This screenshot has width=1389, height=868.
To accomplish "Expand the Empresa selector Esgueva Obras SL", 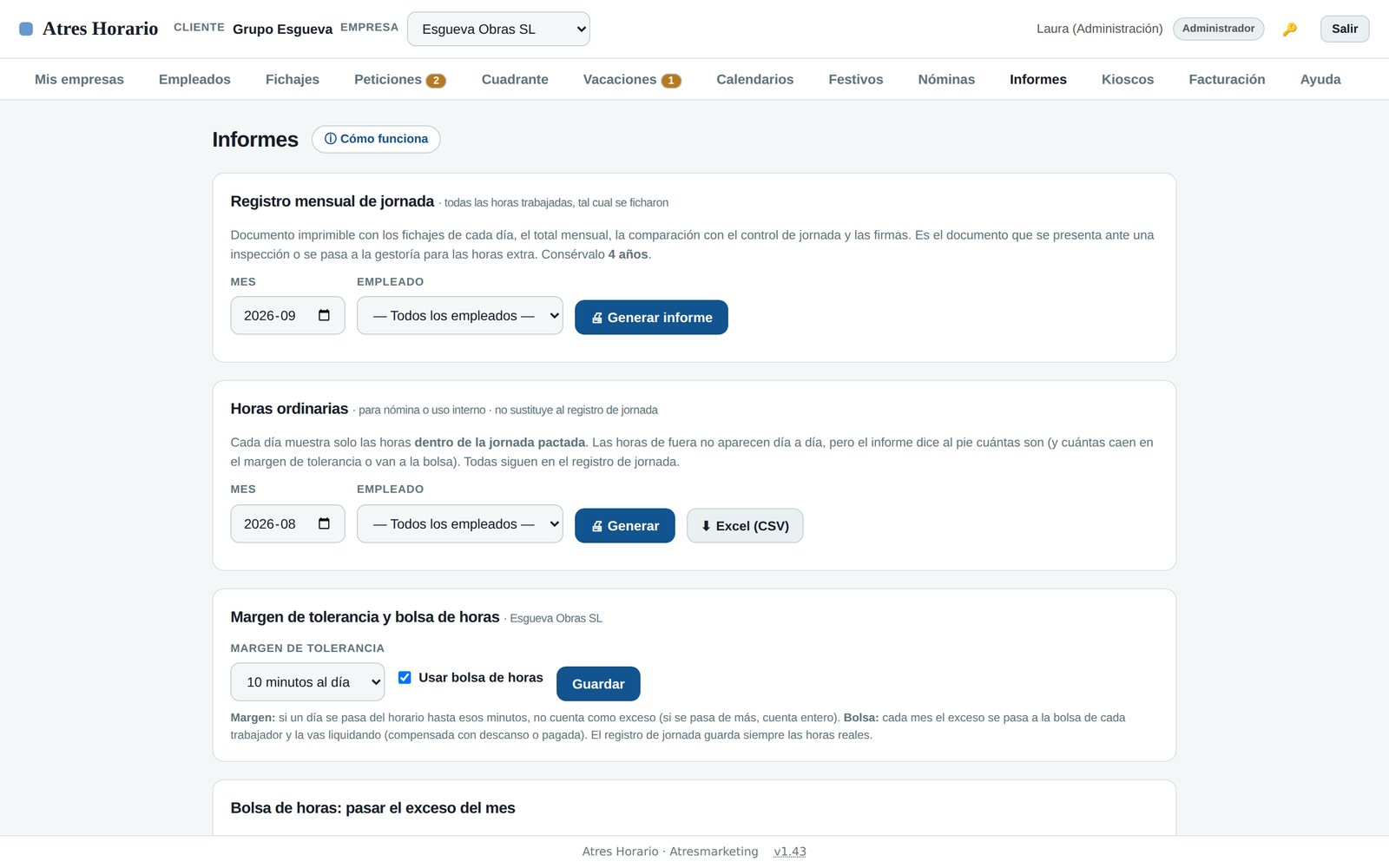I will click(x=498, y=29).
